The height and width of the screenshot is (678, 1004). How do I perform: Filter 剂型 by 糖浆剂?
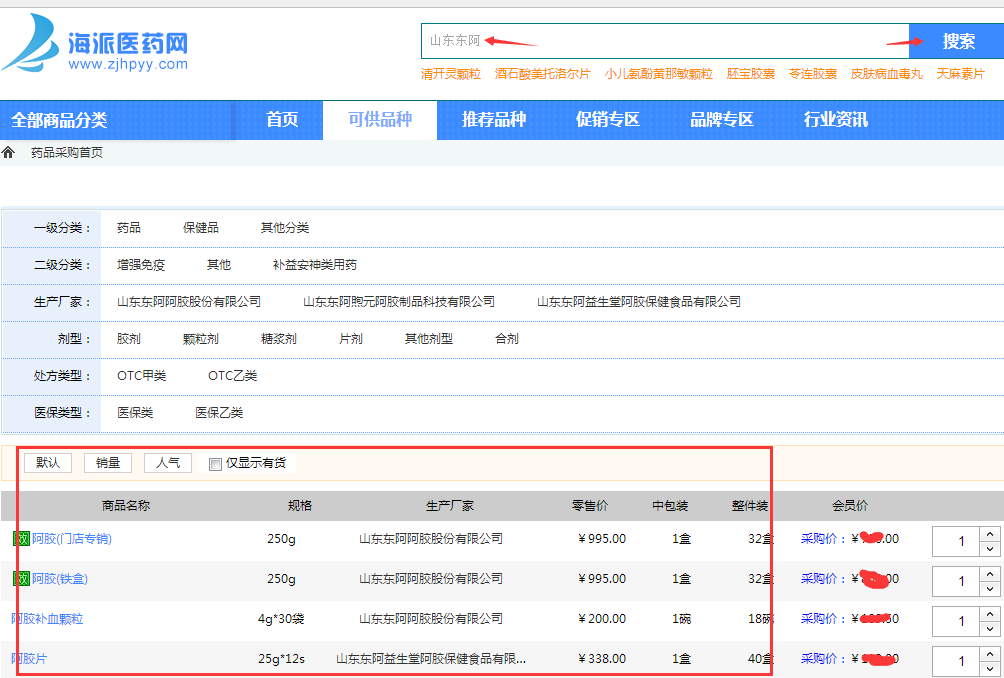point(279,339)
